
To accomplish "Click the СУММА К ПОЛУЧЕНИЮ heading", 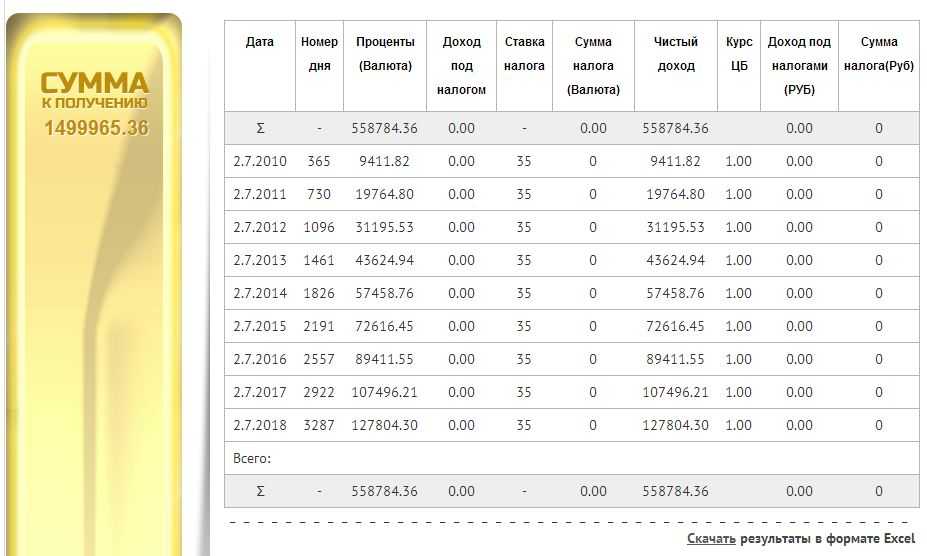I will (95, 90).
